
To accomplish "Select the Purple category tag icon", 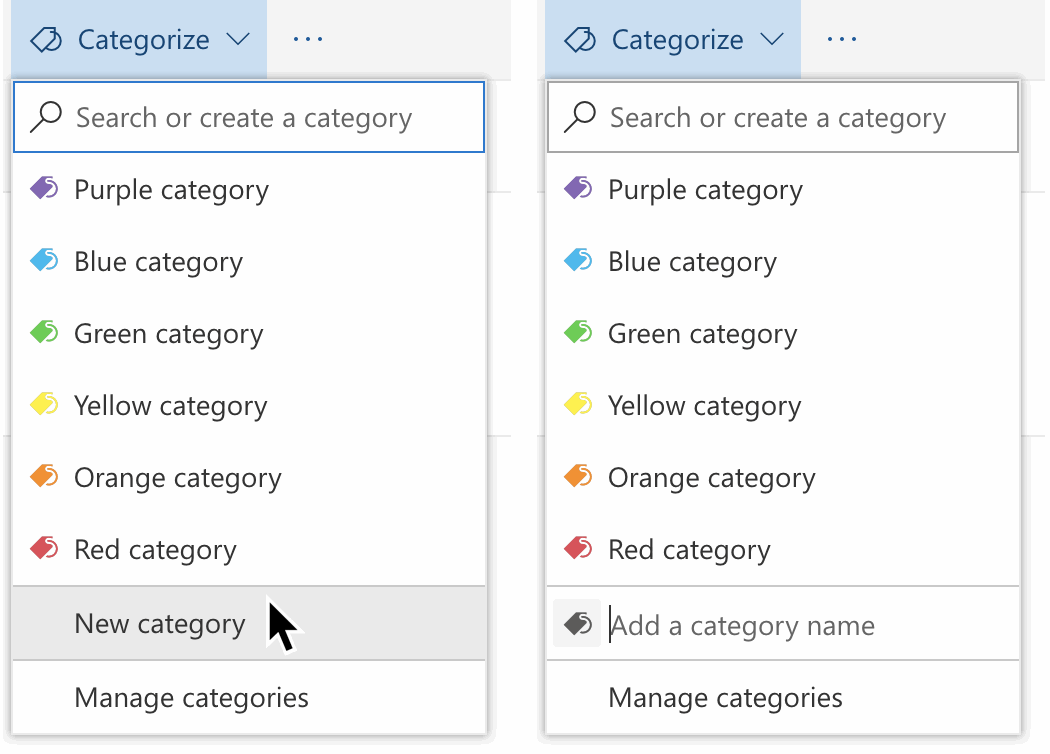I will coord(47,189).
